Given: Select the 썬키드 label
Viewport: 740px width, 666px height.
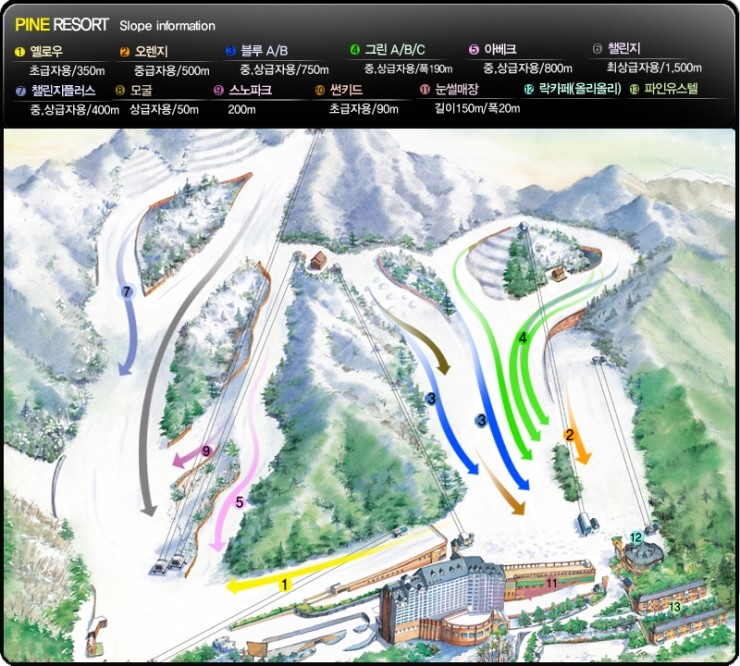Looking at the screenshot, I should [346, 89].
